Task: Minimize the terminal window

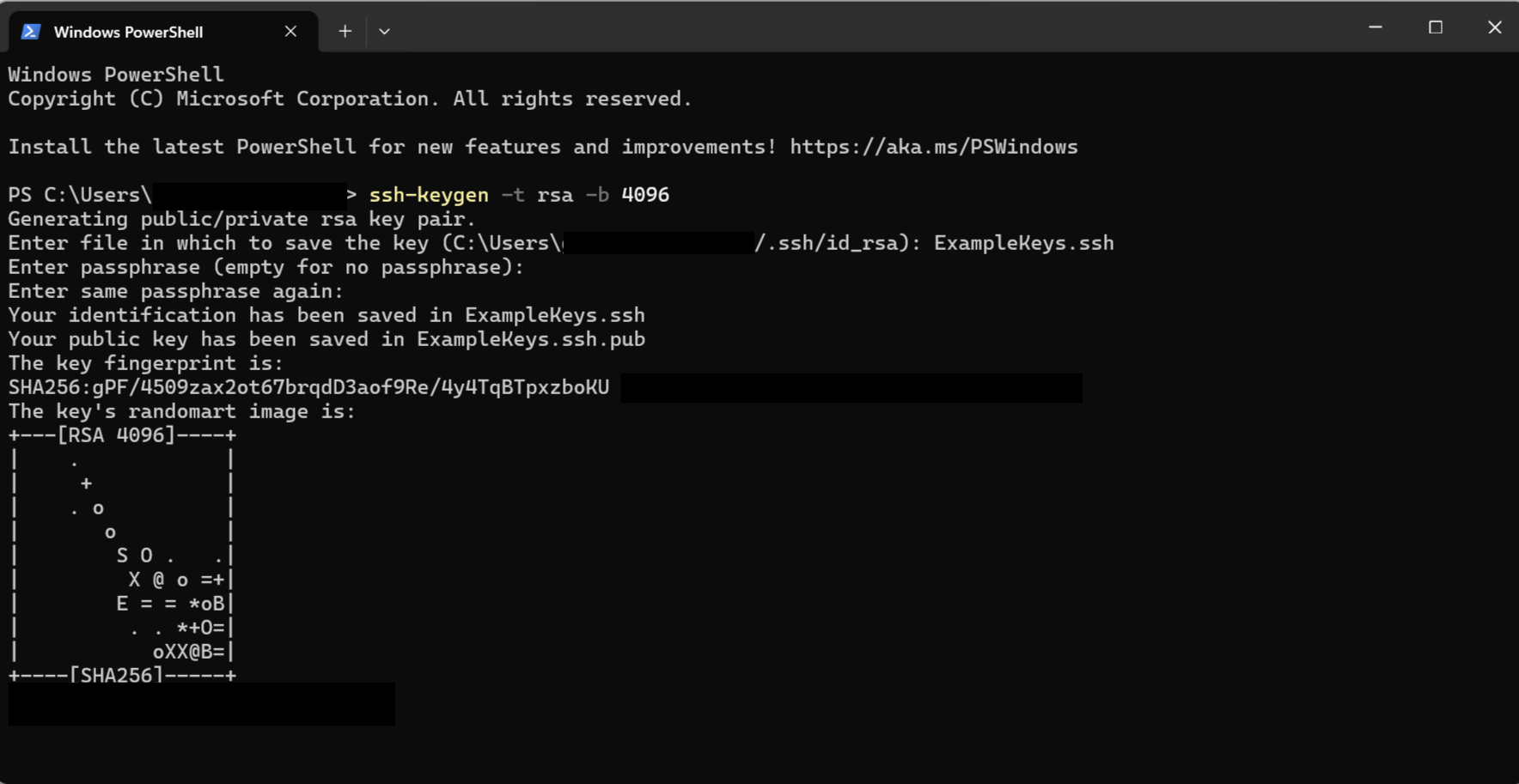Action: point(1375,27)
